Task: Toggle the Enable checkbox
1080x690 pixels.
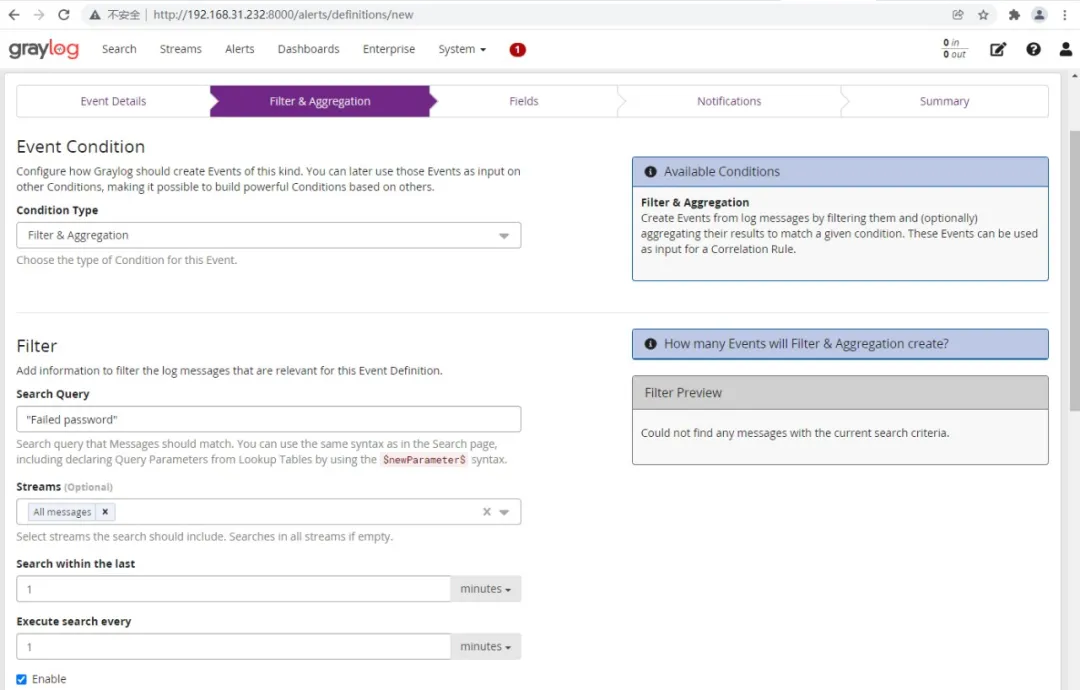Action: click(x=22, y=679)
